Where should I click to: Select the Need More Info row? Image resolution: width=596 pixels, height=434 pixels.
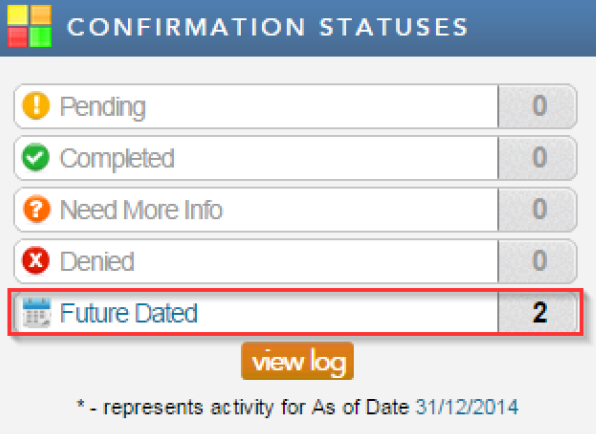pos(295,209)
